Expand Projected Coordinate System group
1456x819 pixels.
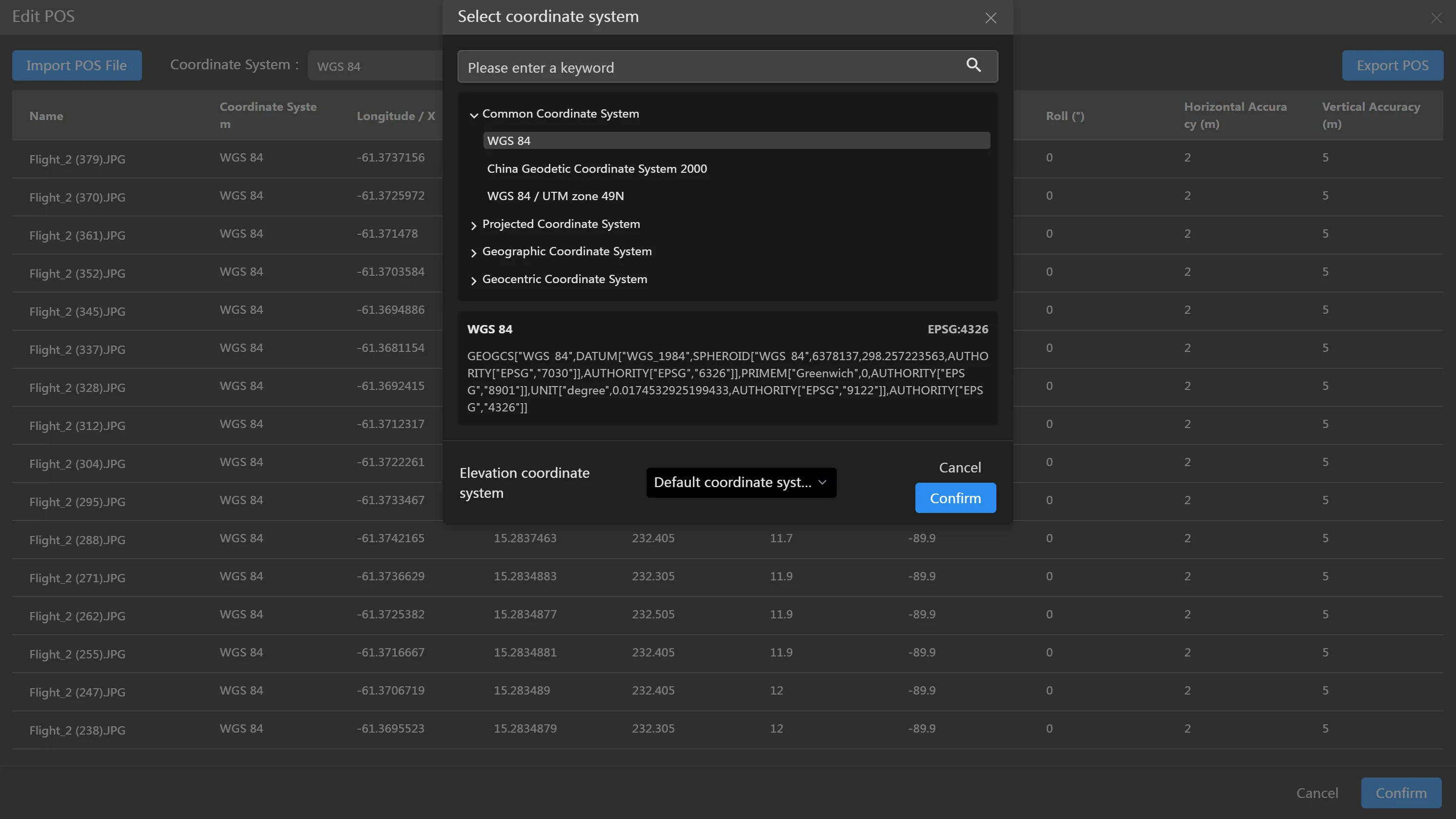(474, 225)
